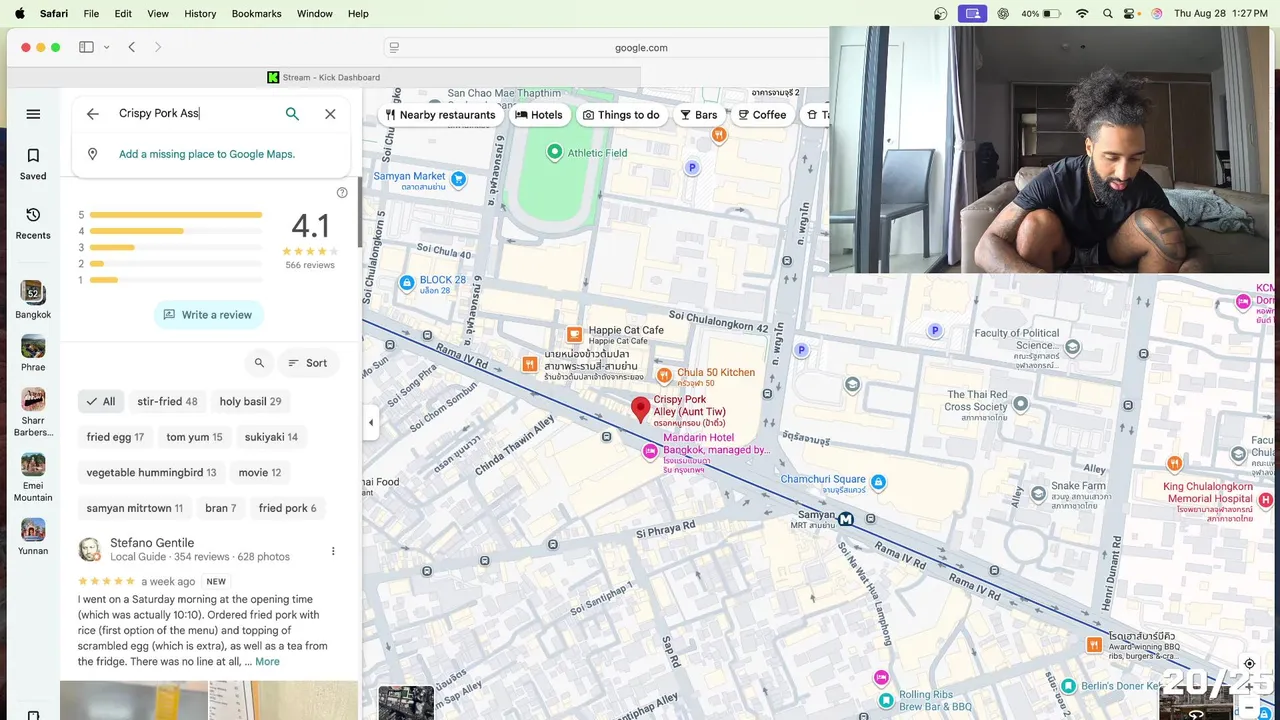Click the google.com address bar
The height and width of the screenshot is (720, 1280).
tap(640, 47)
